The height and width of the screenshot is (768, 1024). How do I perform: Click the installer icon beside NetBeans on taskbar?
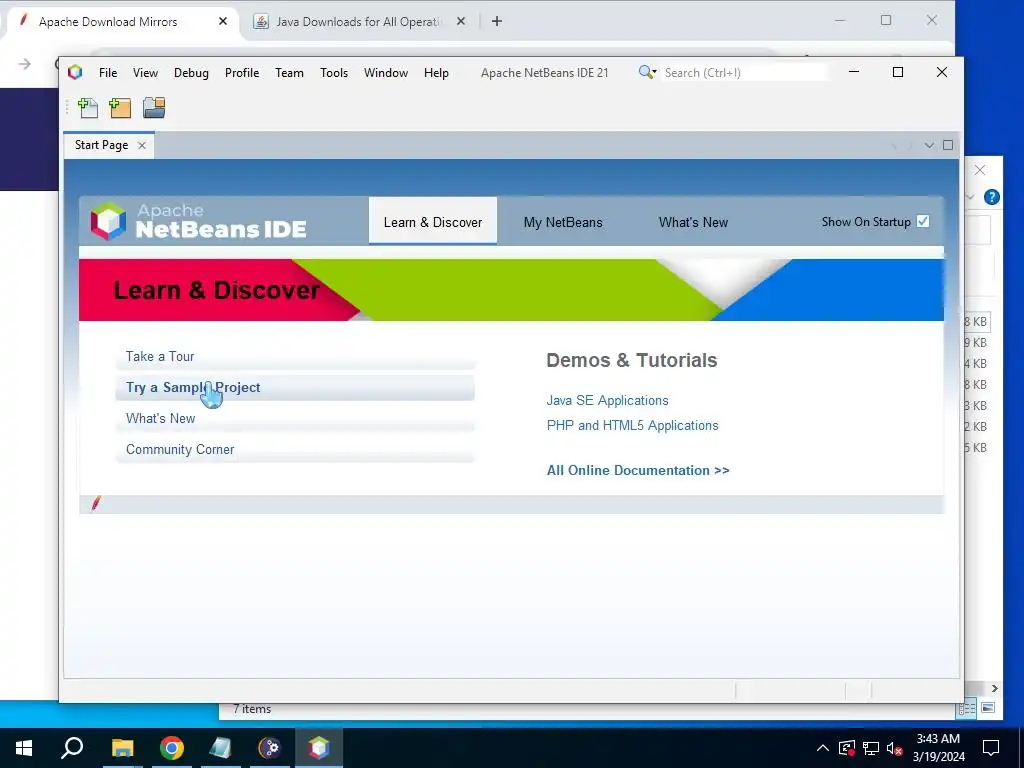pyautogui.click(x=270, y=748)
